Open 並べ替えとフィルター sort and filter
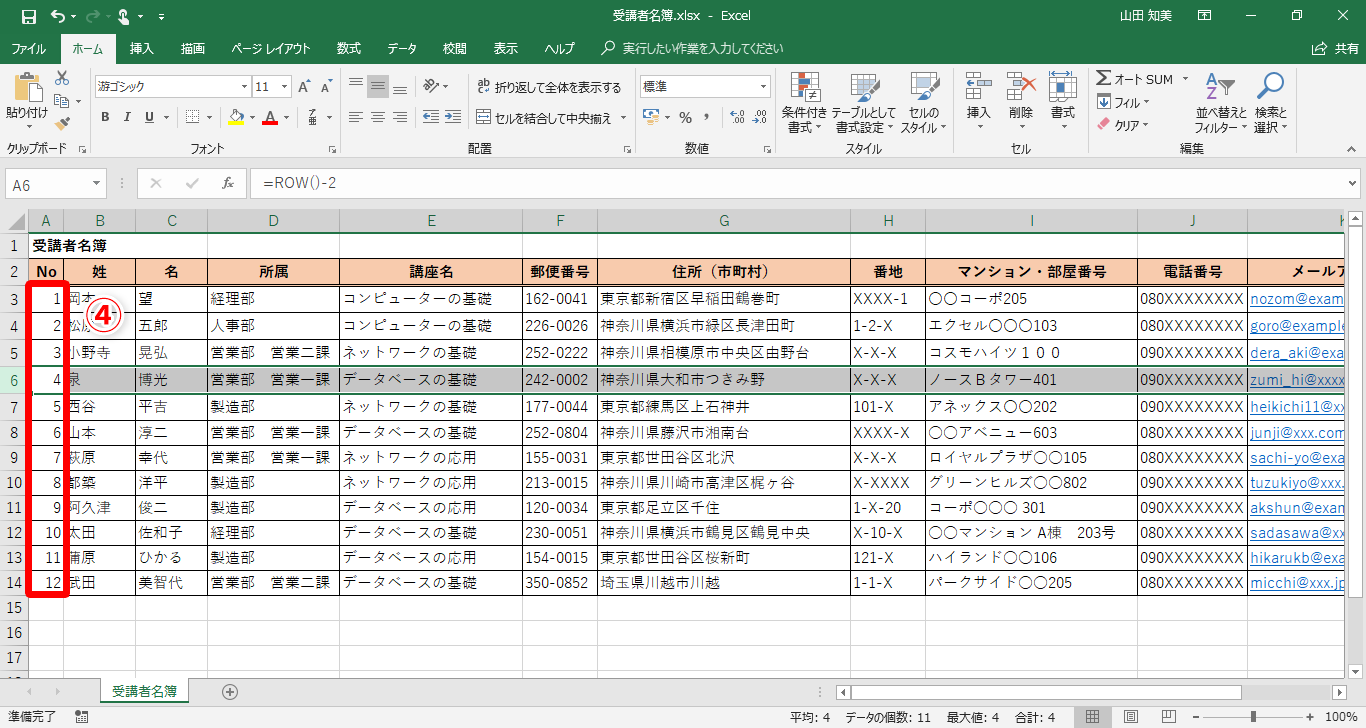 coord(1220,103)
